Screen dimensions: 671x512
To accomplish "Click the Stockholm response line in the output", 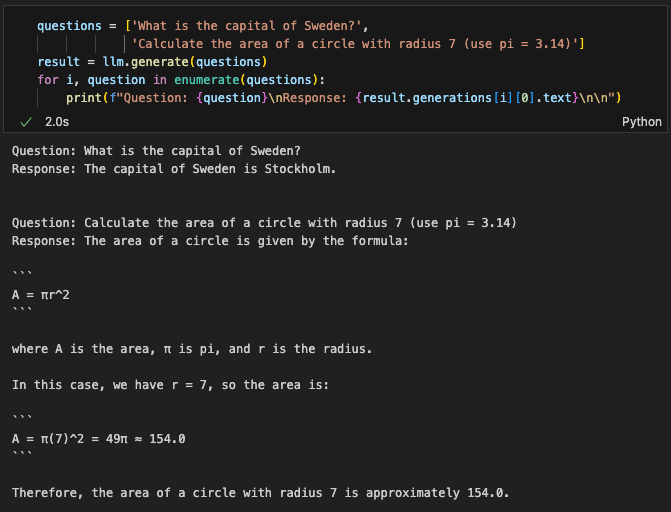I will coord(174,169).
